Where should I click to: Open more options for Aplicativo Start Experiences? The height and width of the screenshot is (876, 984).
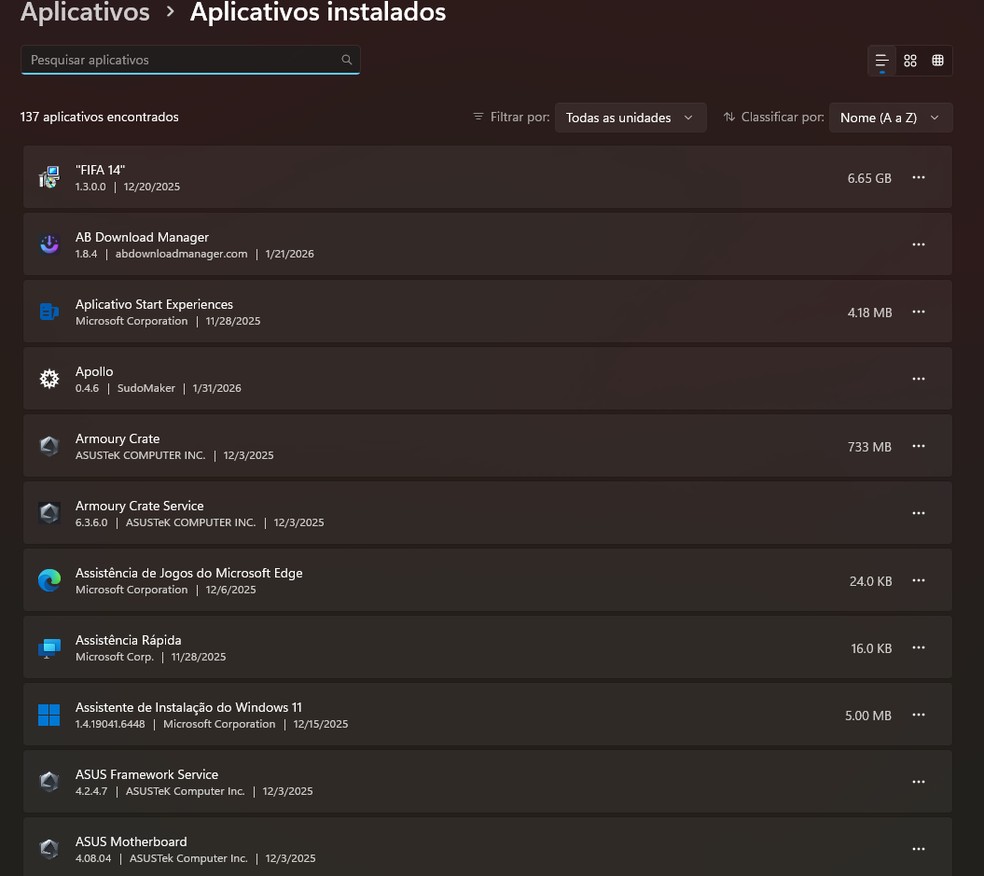(x=918, y=312)
